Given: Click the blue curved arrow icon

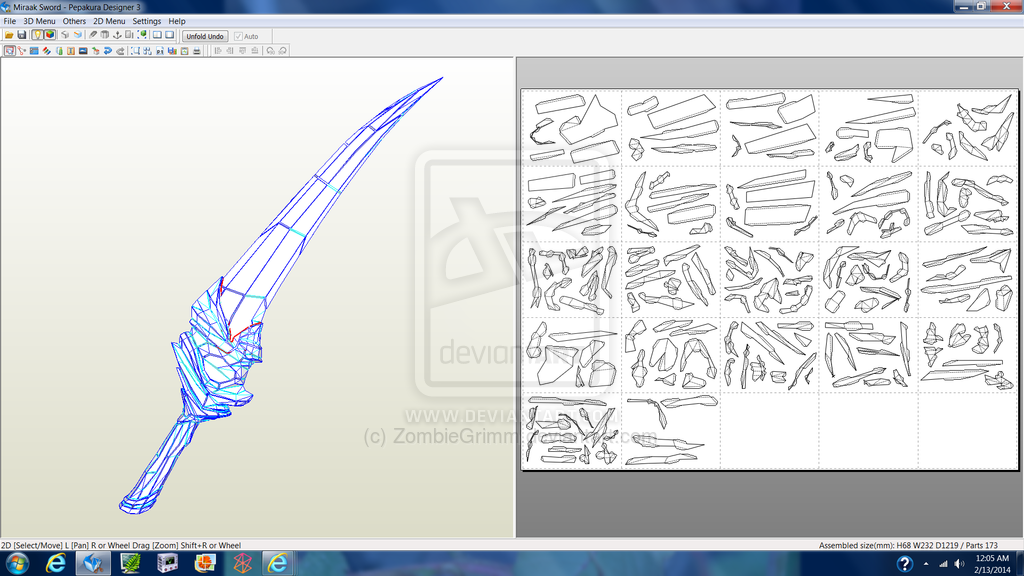Looking at the screenshot, I should [x=108, y=50].
